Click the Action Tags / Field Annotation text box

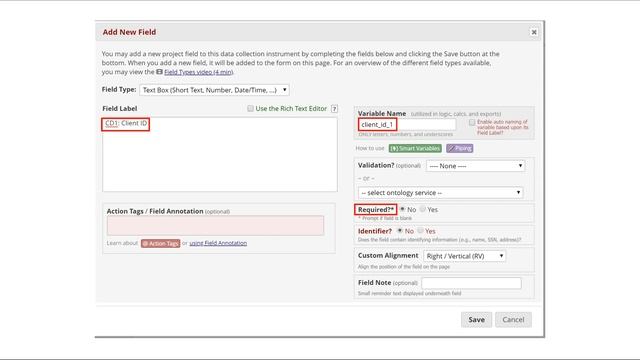216,226
